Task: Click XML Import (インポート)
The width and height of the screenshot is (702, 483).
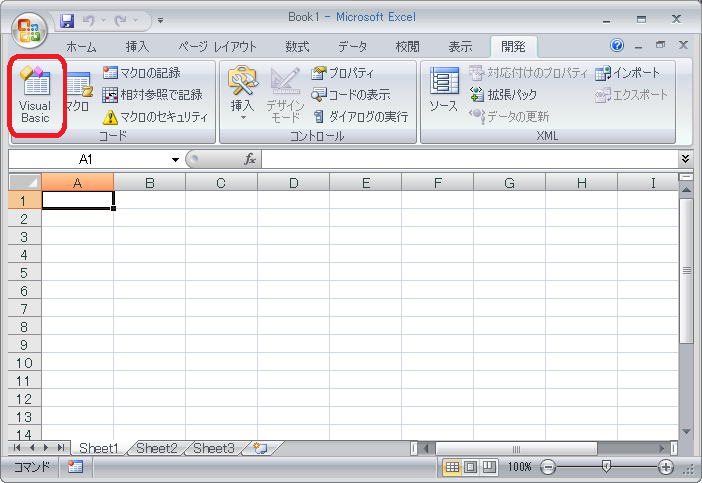Action: [x=627, y=73]
